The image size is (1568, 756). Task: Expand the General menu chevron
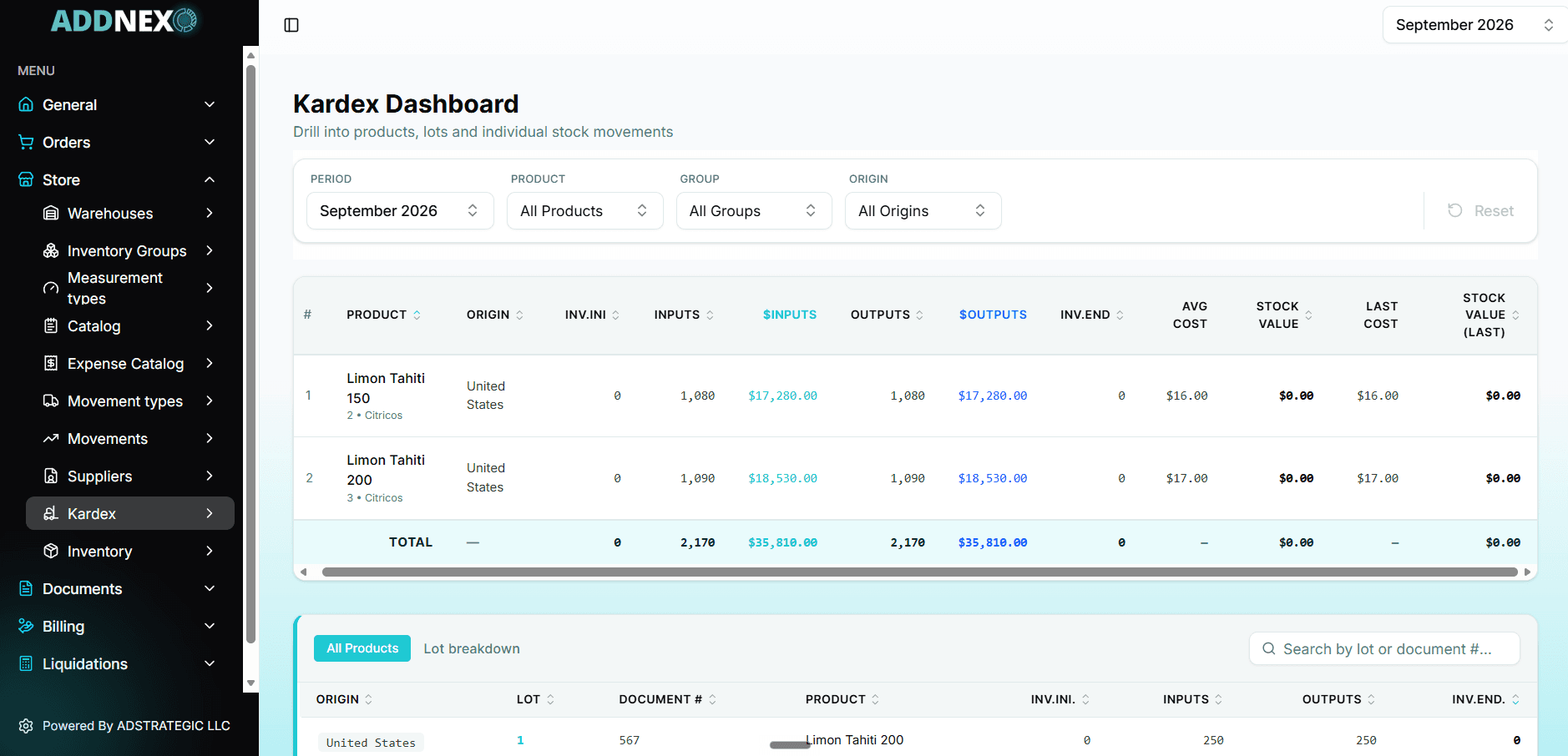(x=210, y=104)
